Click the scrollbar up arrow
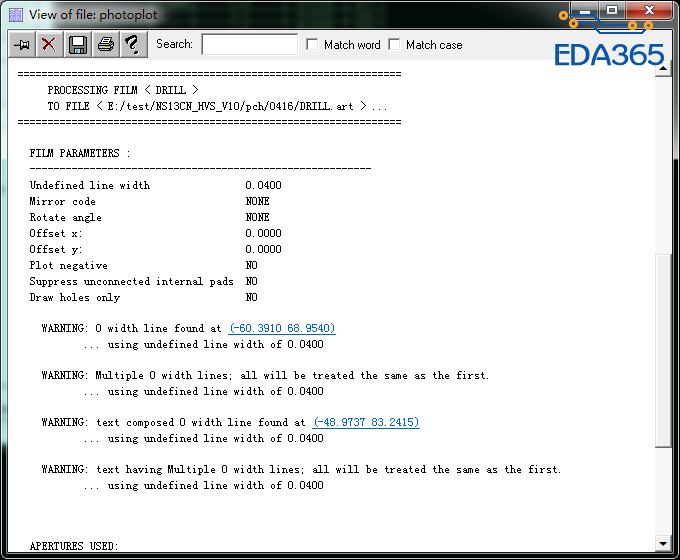680x560 pixels. (x=663, y=69)
